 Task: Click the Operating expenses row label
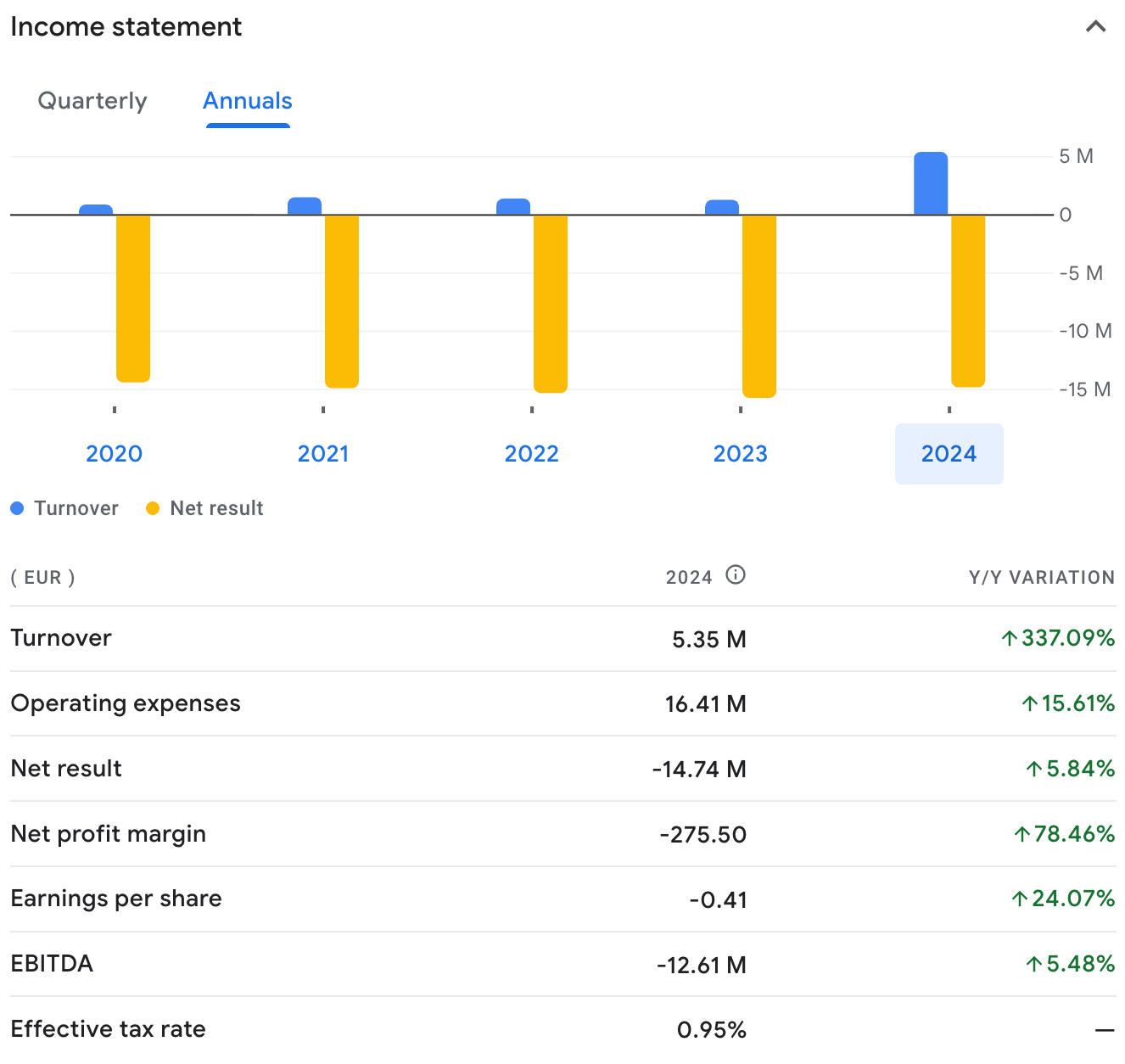coord(126,703)
